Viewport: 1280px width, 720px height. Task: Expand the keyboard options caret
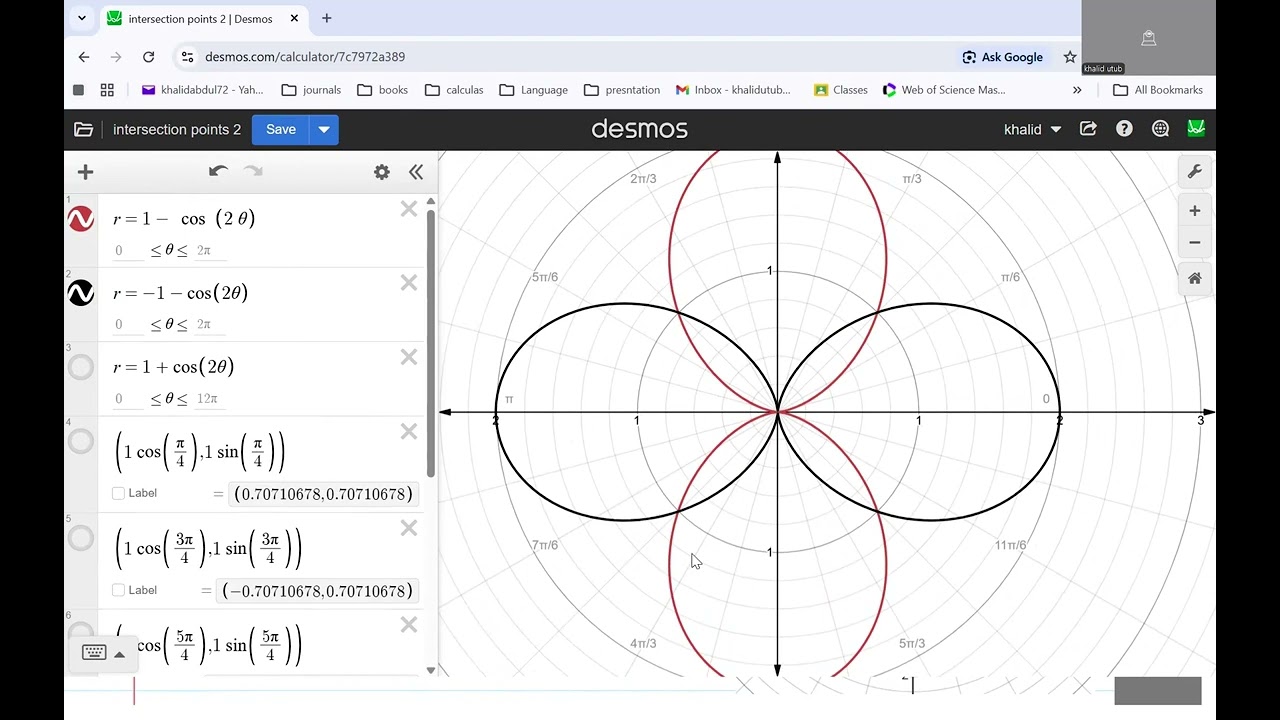[119, 654]
